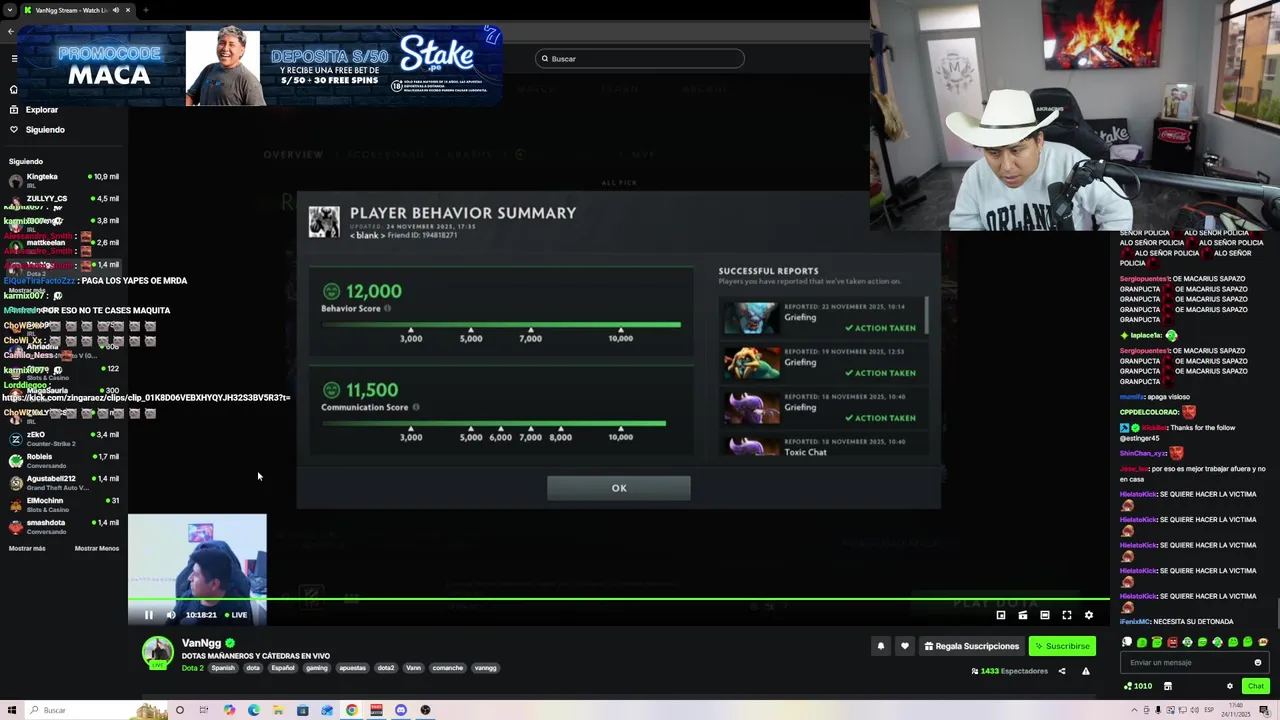1280x720 pixels.
Task: Open the Dota 2 category link
Action: tap(192, 668)
